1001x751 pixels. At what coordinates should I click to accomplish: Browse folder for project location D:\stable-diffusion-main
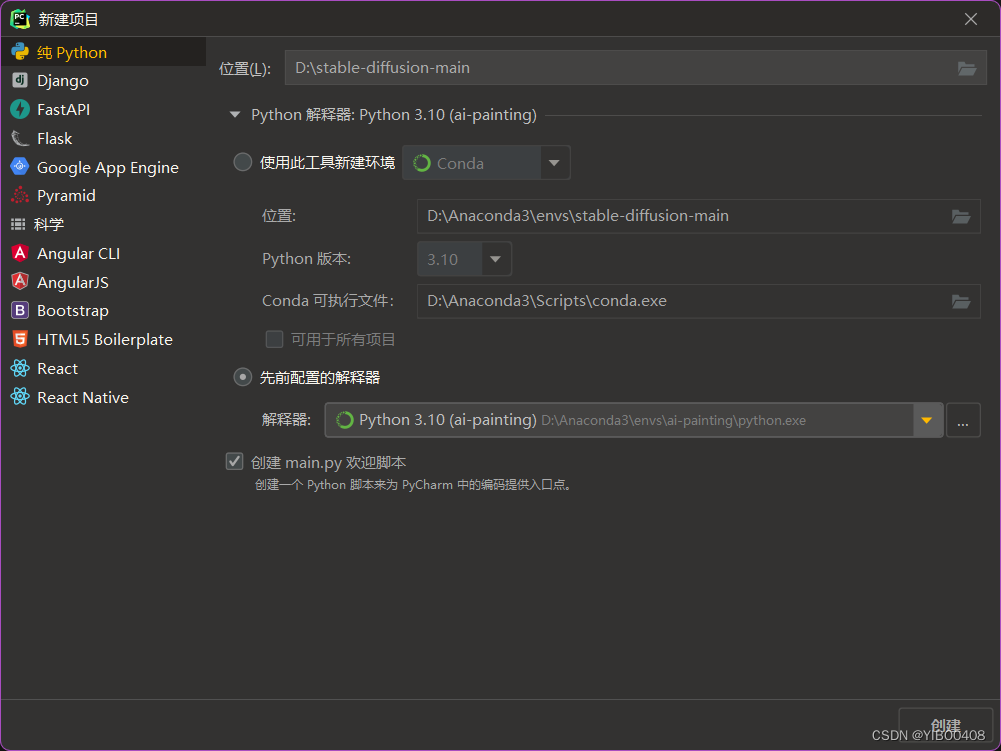967,68
